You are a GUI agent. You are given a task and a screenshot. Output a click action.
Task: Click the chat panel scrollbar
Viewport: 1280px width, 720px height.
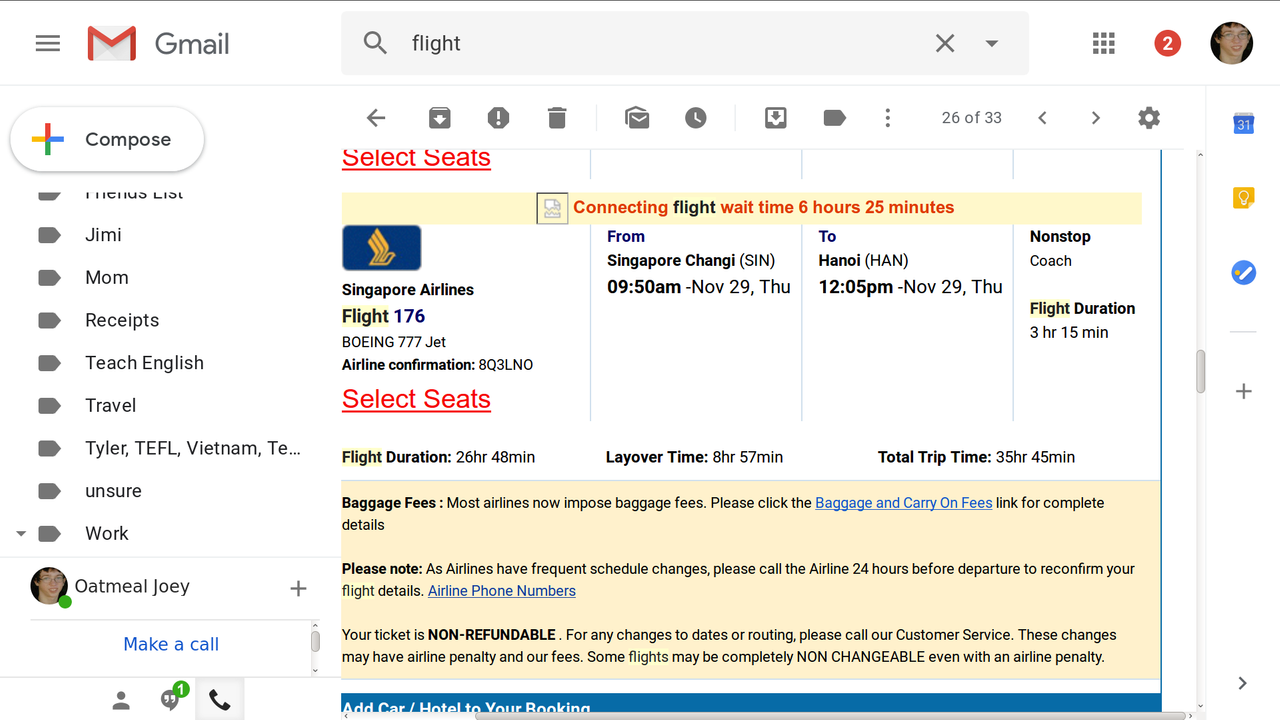click(315, 641)
